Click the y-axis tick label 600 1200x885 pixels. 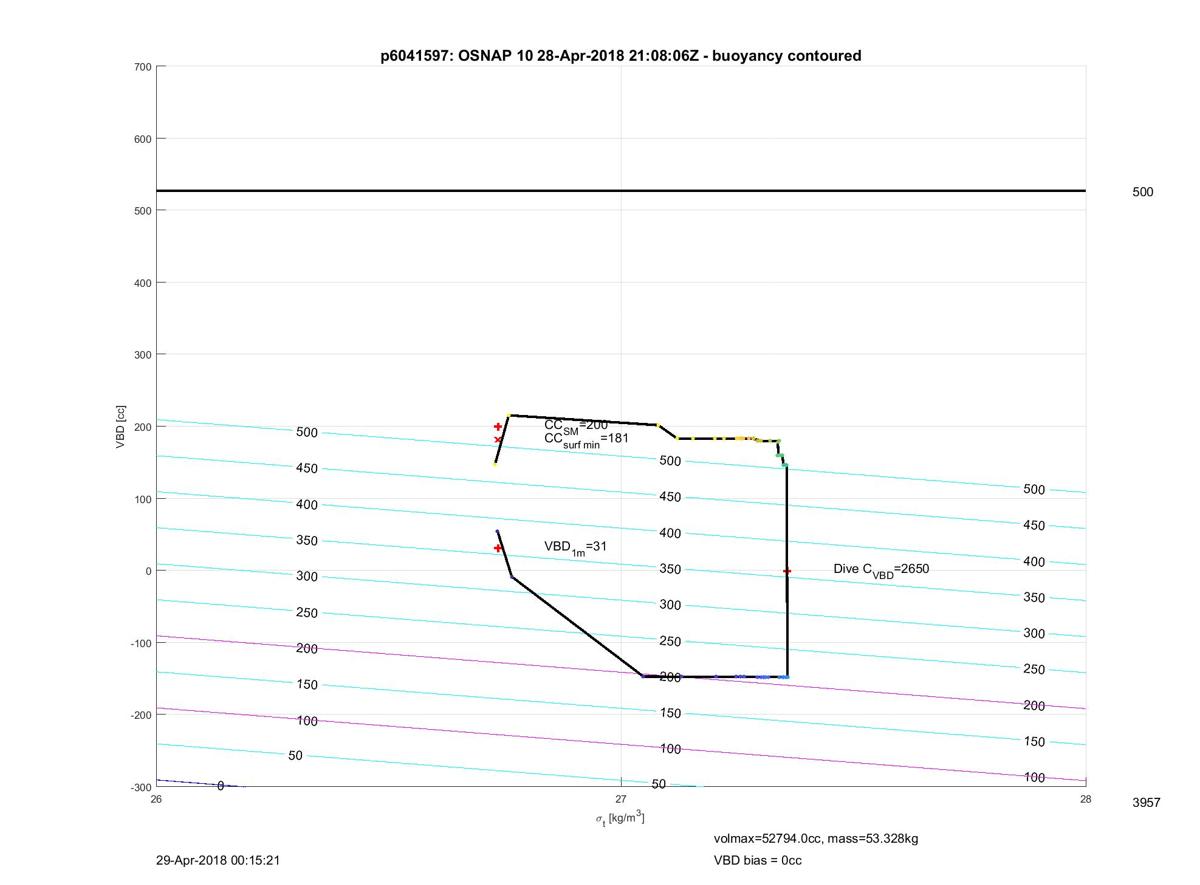pyautogui.click(x=141, y=139)
